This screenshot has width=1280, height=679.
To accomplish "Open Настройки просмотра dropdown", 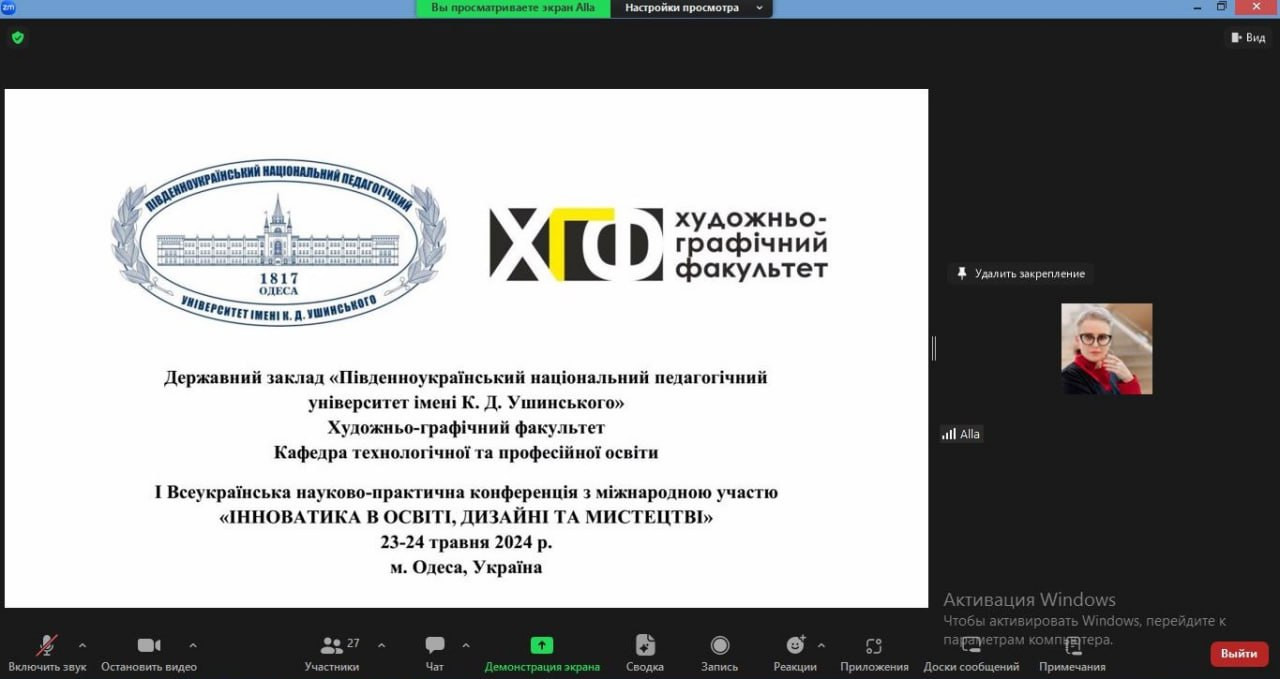I will pos(694,8).
